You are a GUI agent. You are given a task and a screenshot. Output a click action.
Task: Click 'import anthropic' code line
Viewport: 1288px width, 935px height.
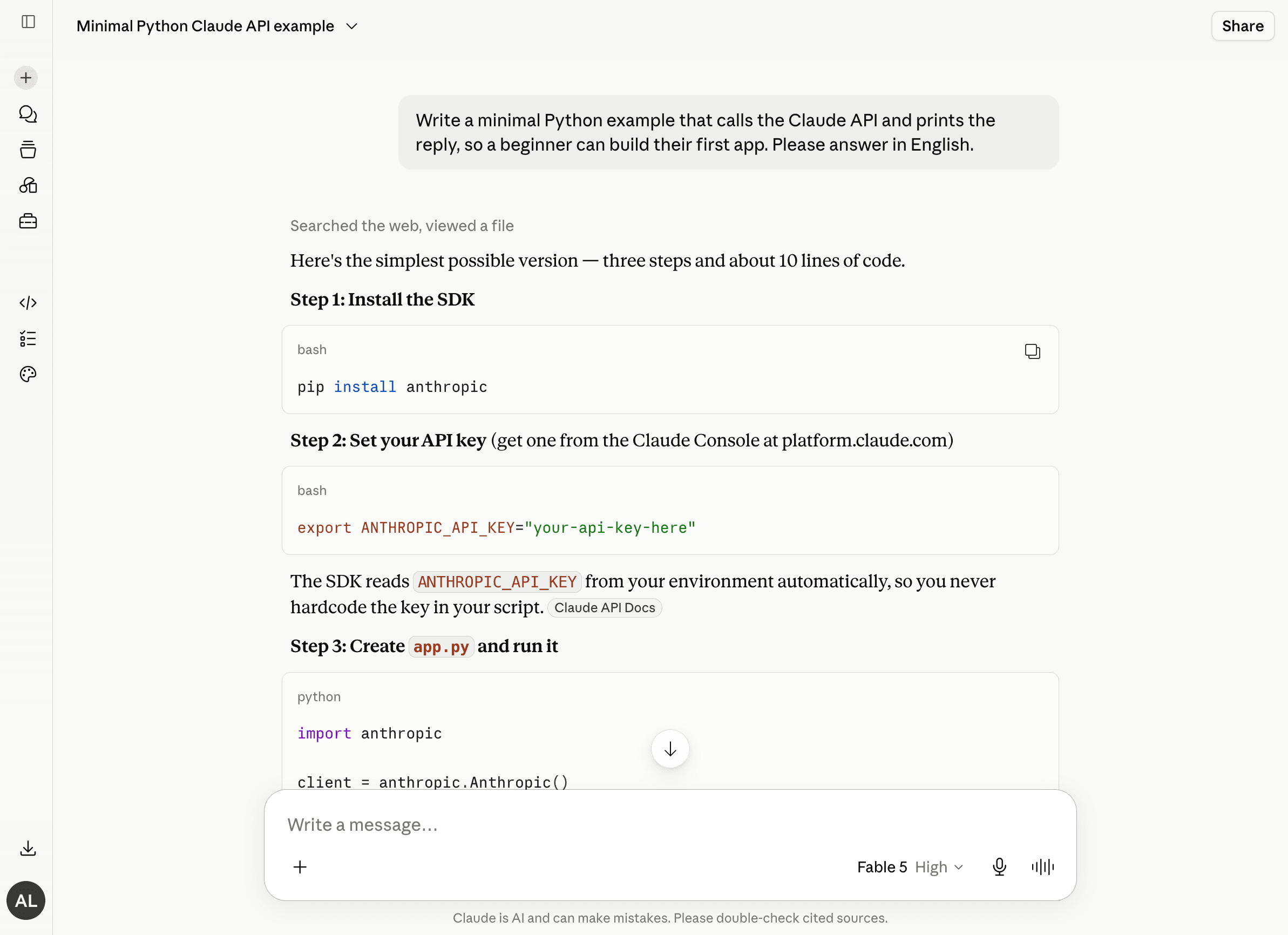coord(369,733)
